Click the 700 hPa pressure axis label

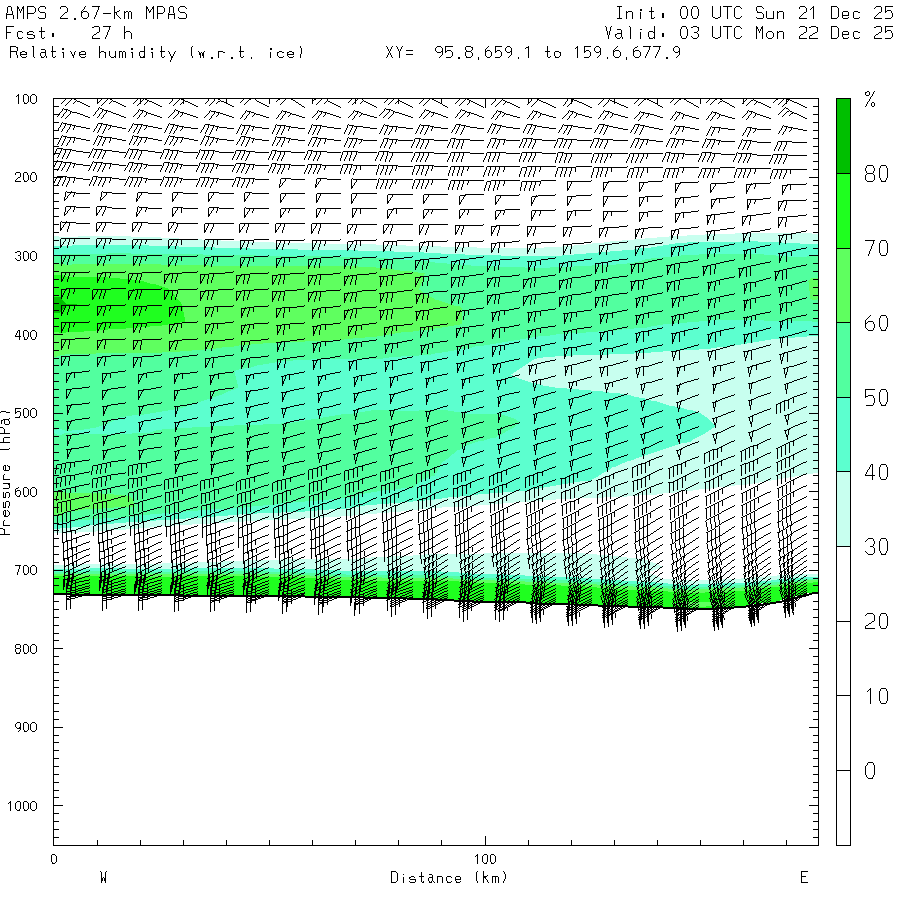[x=26, y=570]
